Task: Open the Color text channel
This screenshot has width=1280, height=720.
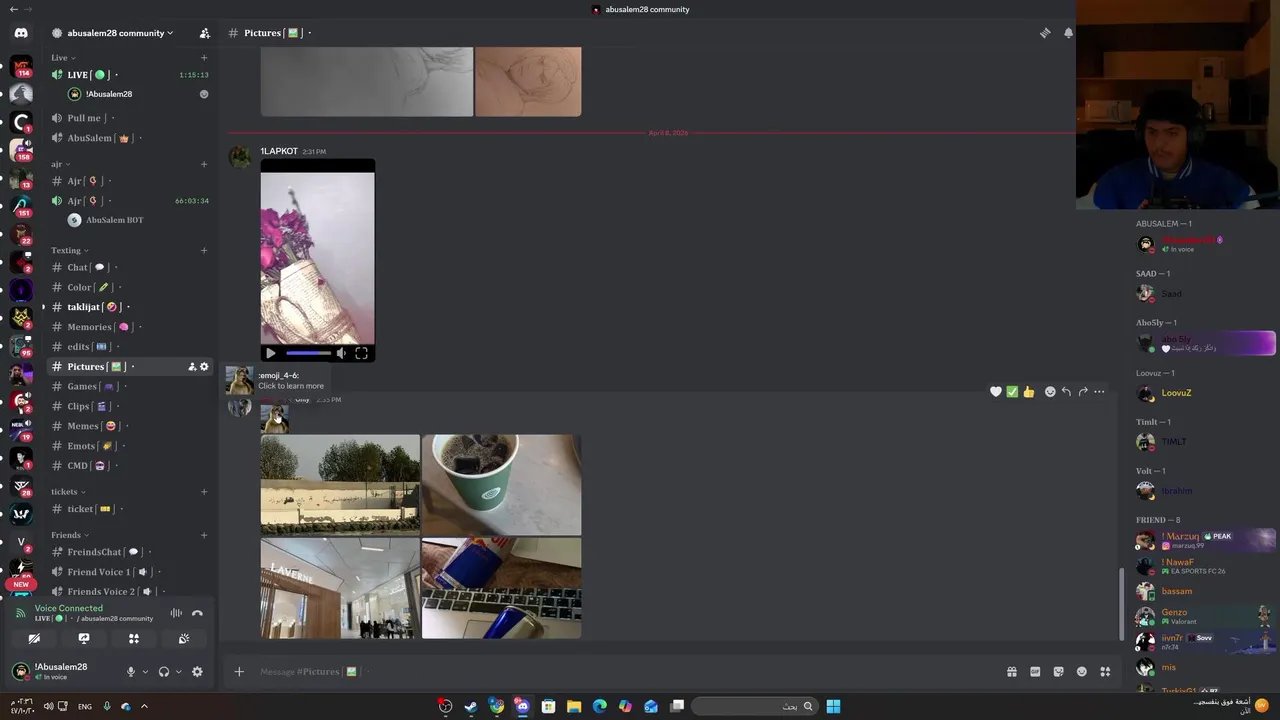Action: tap(130, 287)
